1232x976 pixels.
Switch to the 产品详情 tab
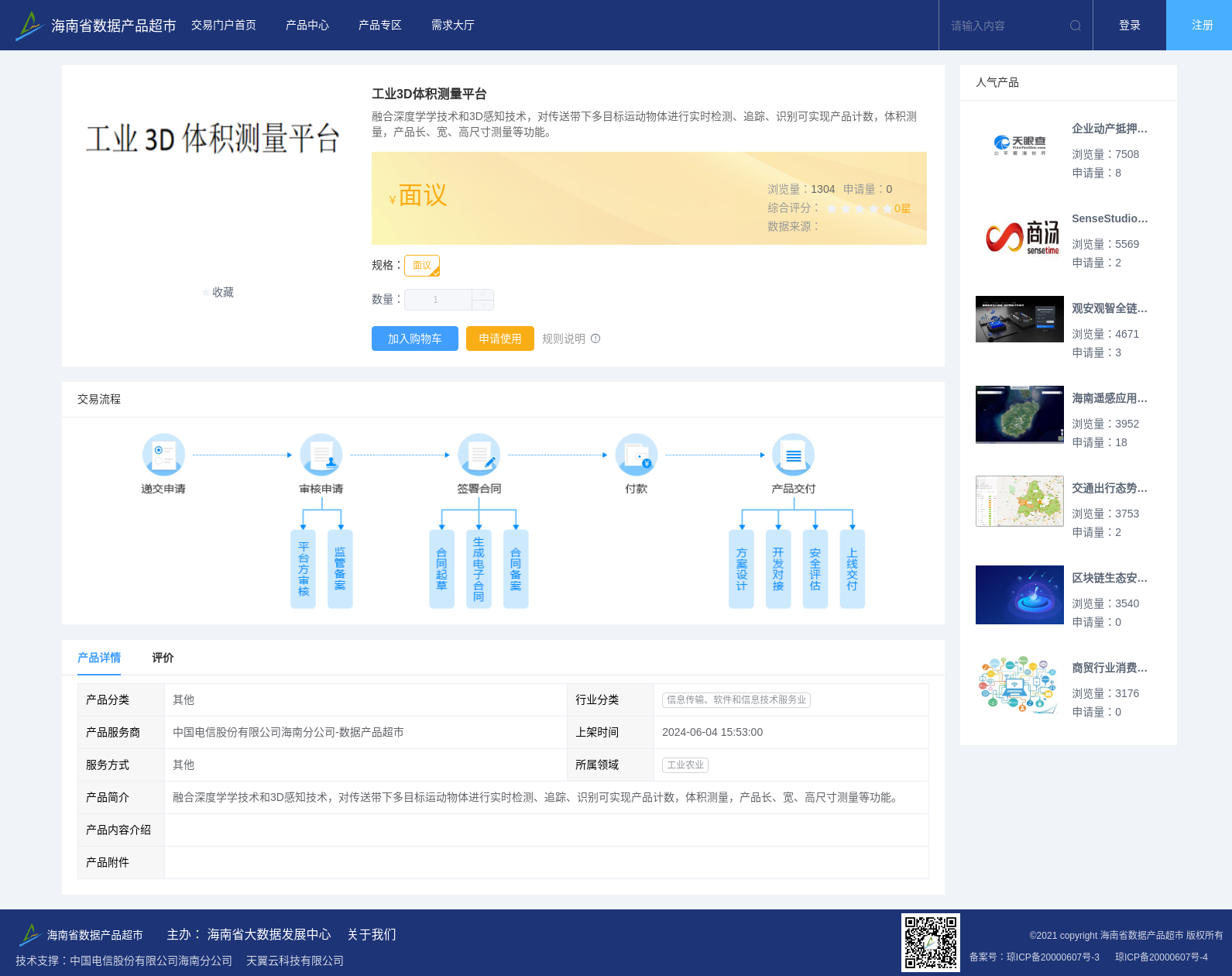(99, 658)
